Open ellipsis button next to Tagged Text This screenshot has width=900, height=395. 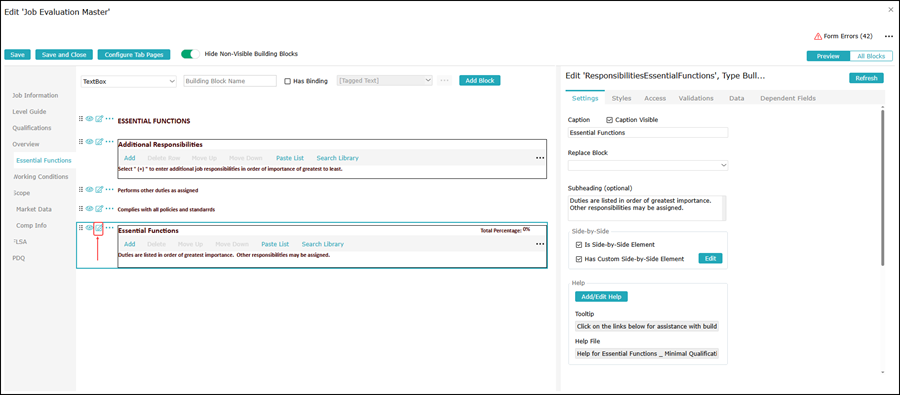444,81
